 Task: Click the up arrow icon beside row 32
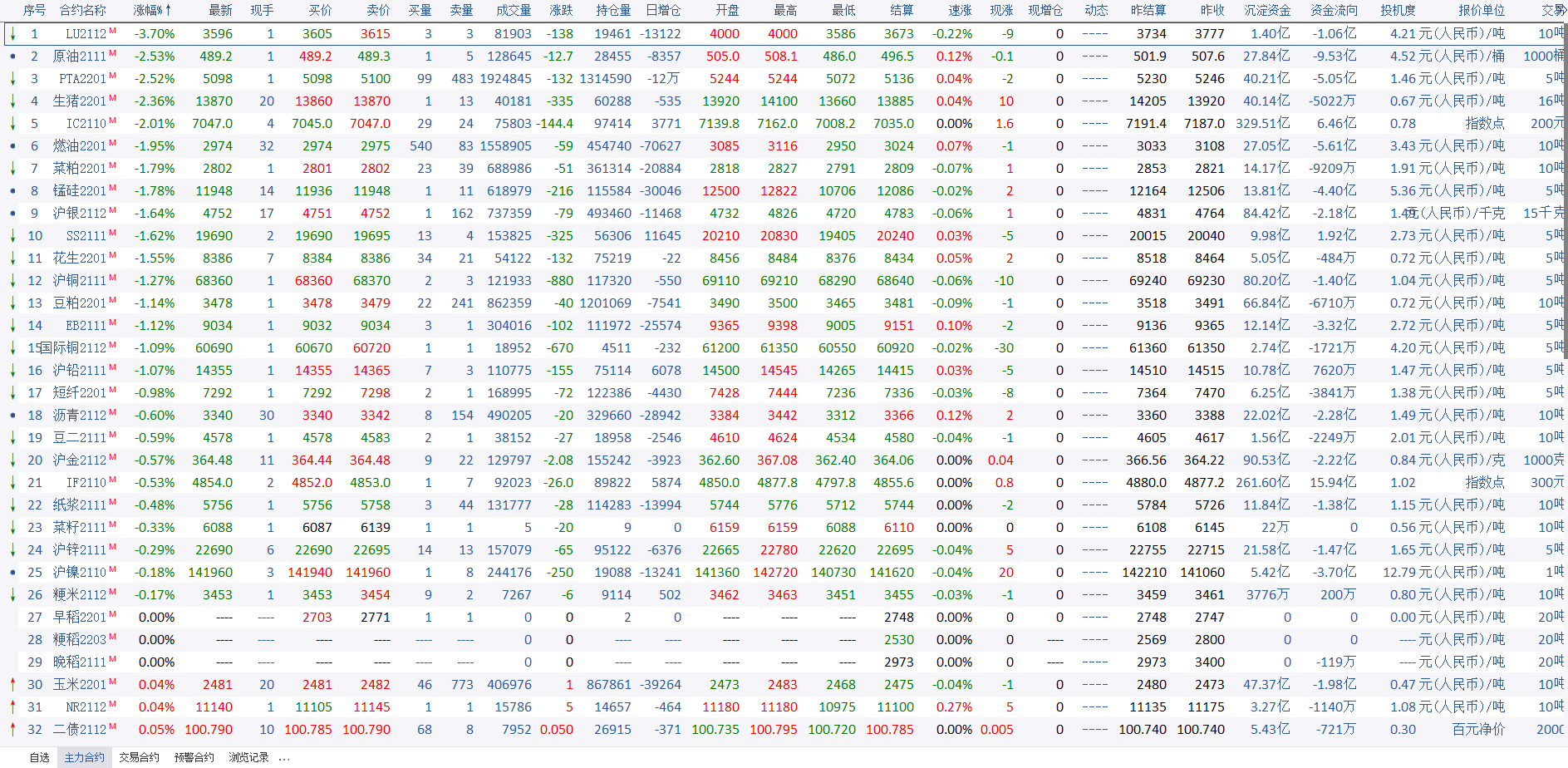pos(12,730)
